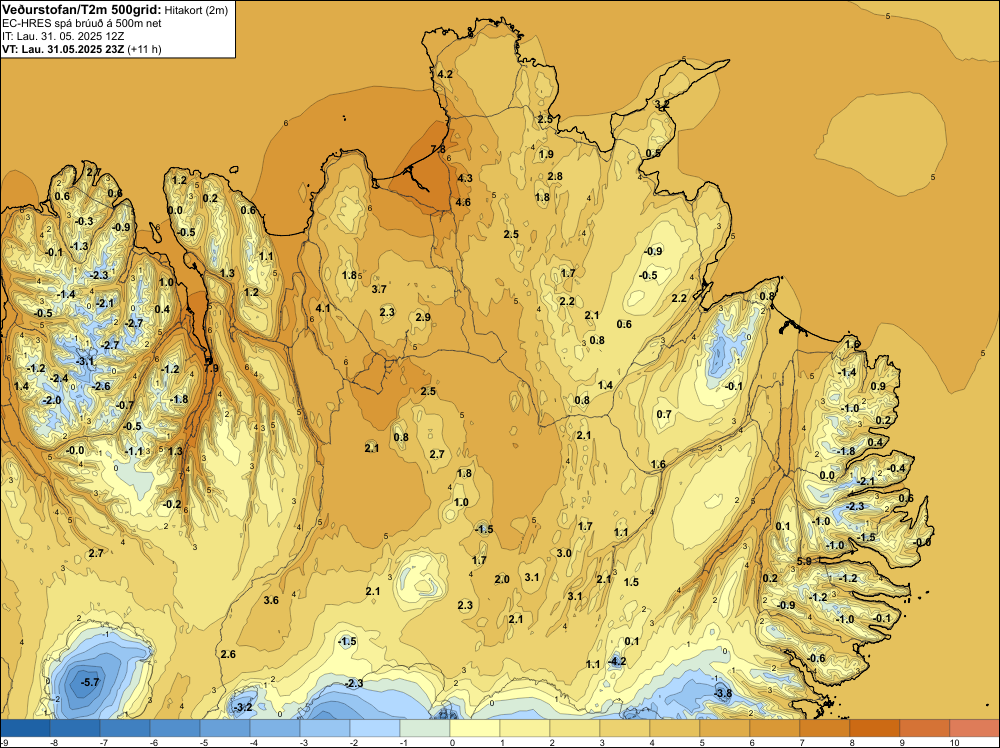Click the 'EC-HRES spá brúuð á 500m net' line

click(82, 24)
